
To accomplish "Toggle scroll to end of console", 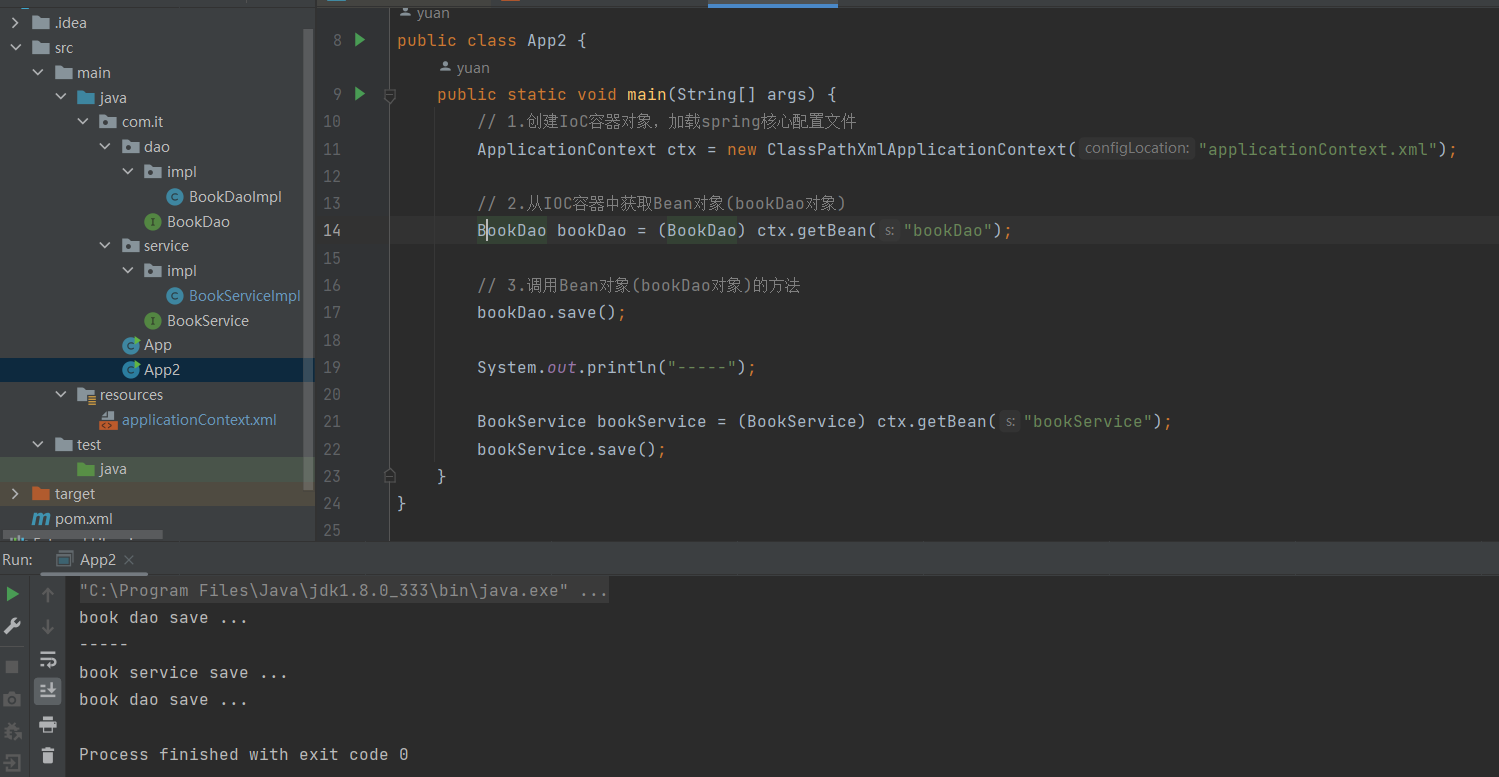I will pyautogui.click(x=47, y=691).
